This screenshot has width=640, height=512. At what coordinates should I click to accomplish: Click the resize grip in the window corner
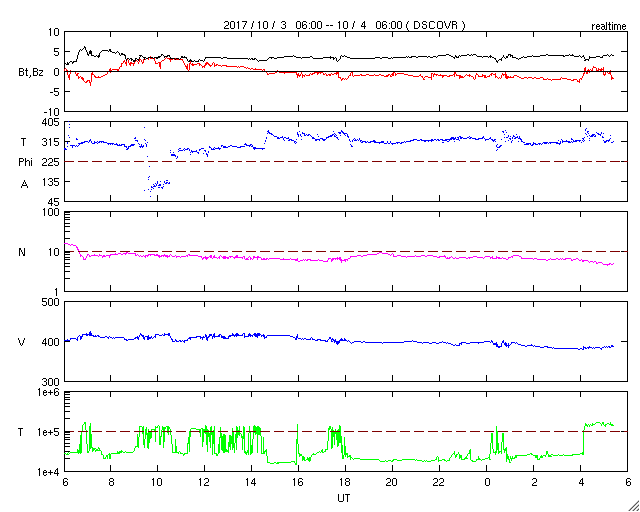(x=633, y=506)
